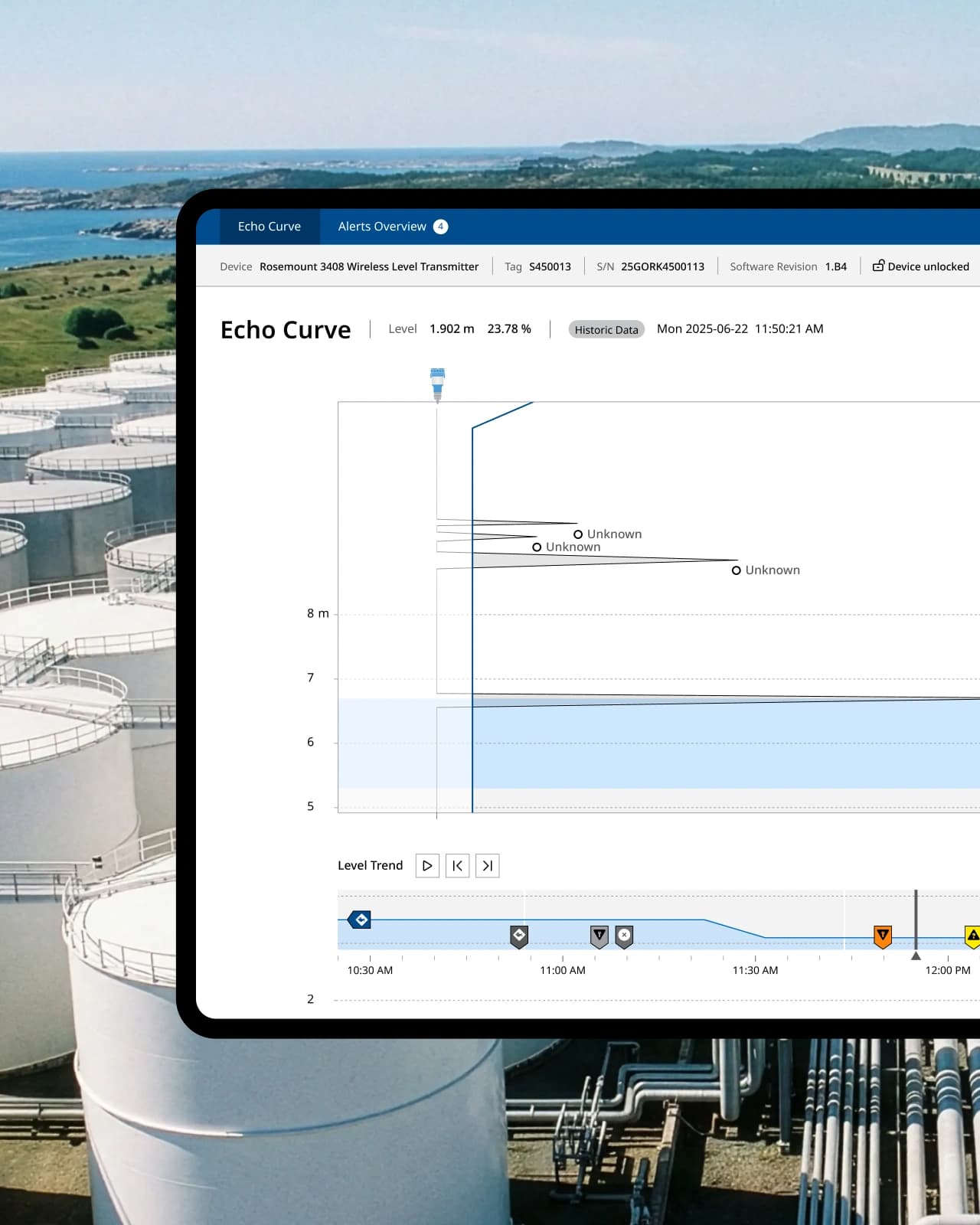The width and height of the screenshot is (980, 1225).
Task: Click the Device unlocked status label
Action: click(x=928, y=266)
